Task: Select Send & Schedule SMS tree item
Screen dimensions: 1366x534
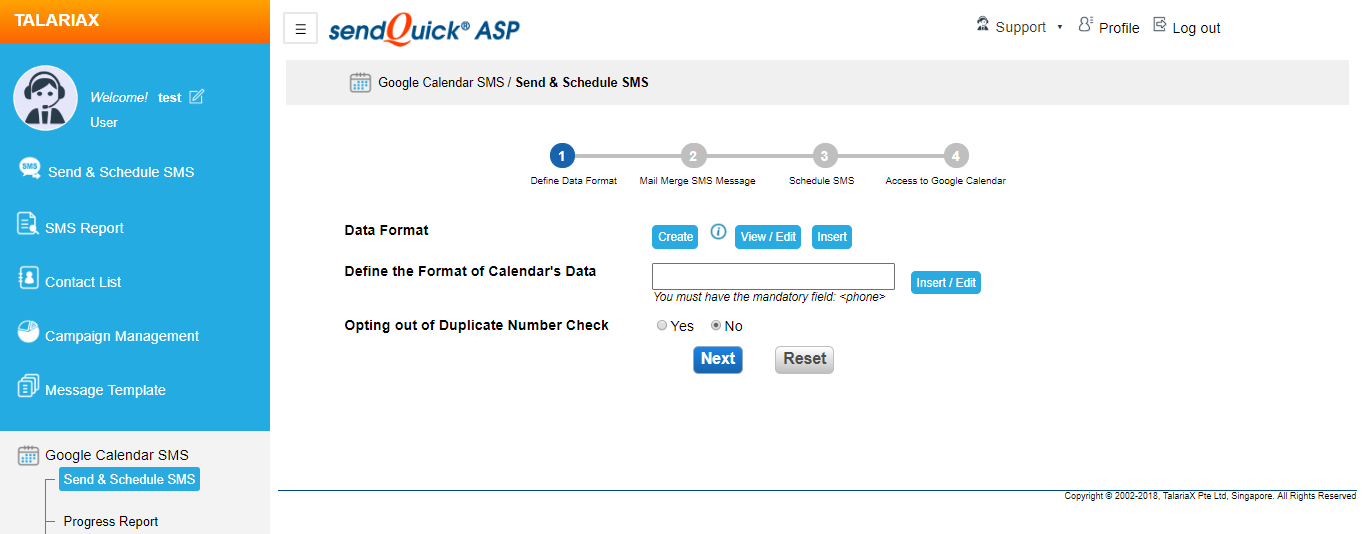Action: (129, 479)
